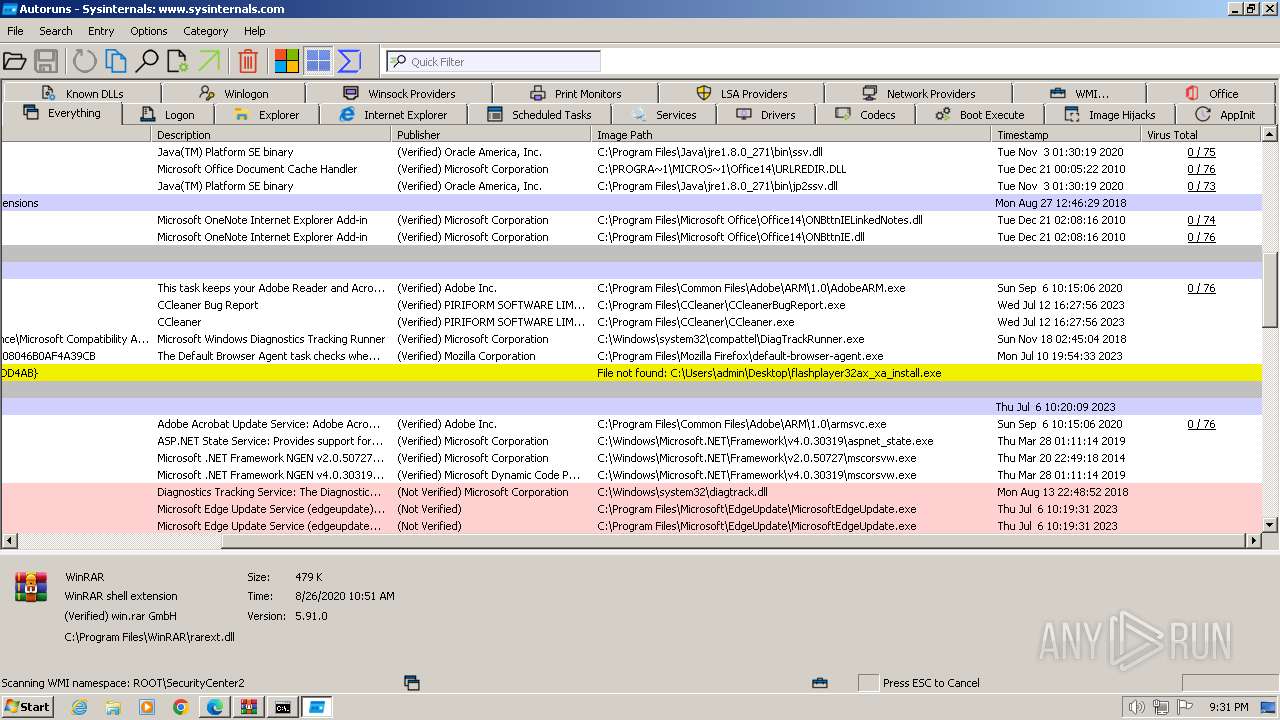The height and width of the screenshot is (720, 1280).
Task: Select the Diagnostics Tracking Service row
Action: click(x=631, y=492)
